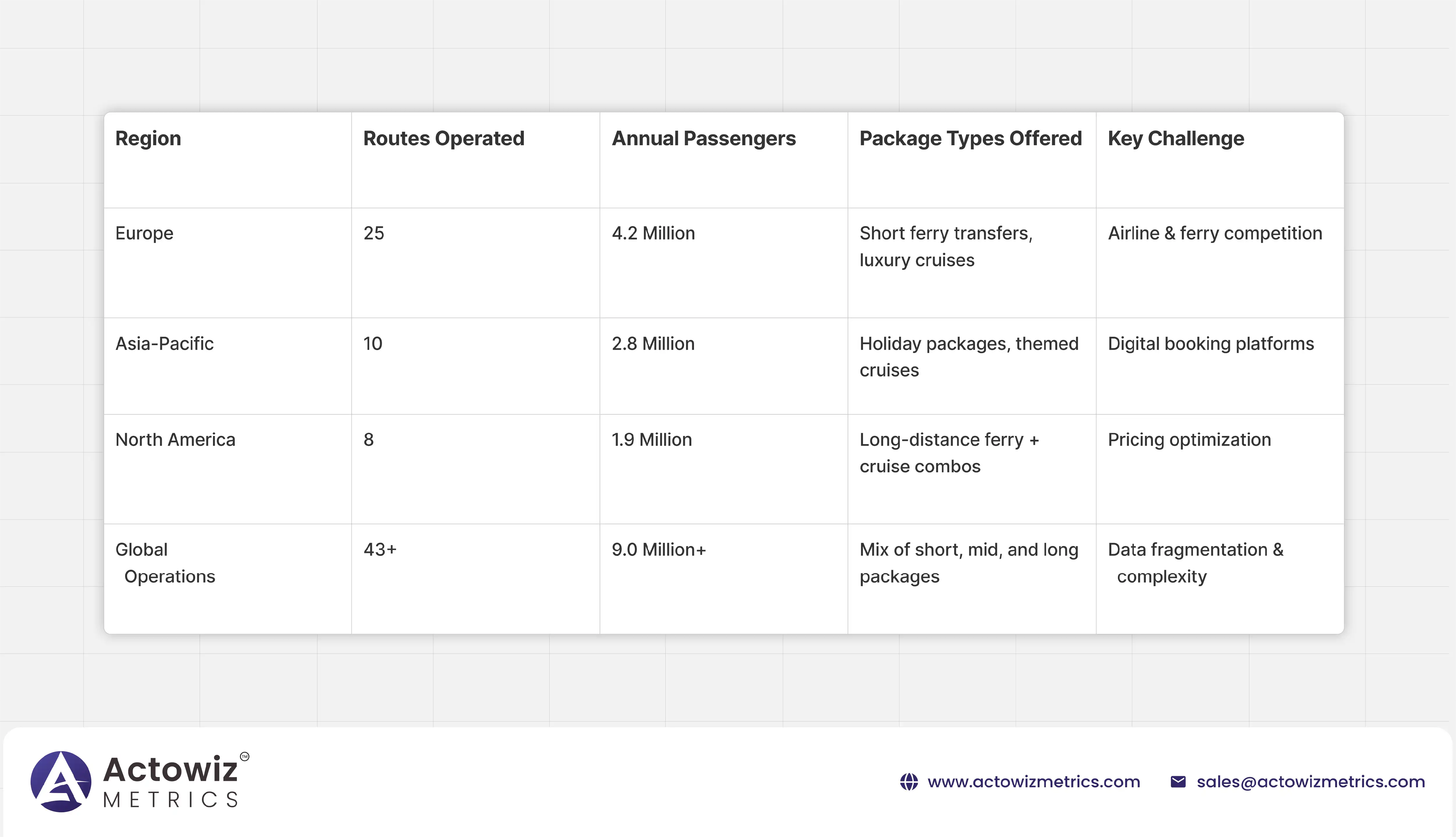
Task: Click the envelope icon beside sales email
Action: tap(1178, 782)
